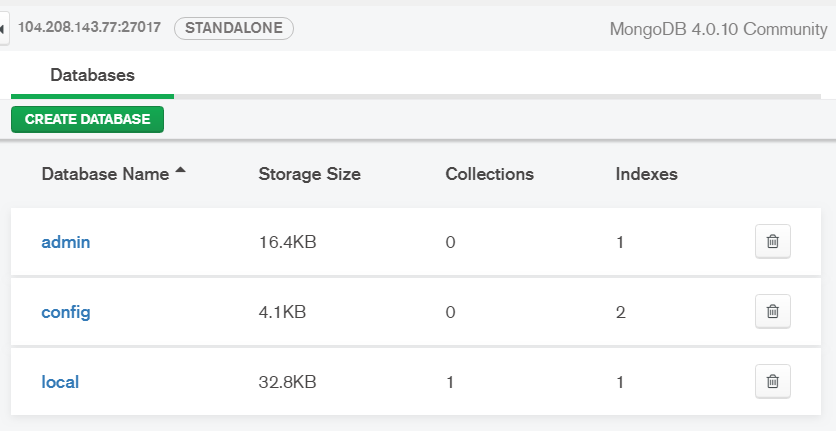Delete the admin database with trash icon
The height and width of the screenshot is (431, 836).
772,242
